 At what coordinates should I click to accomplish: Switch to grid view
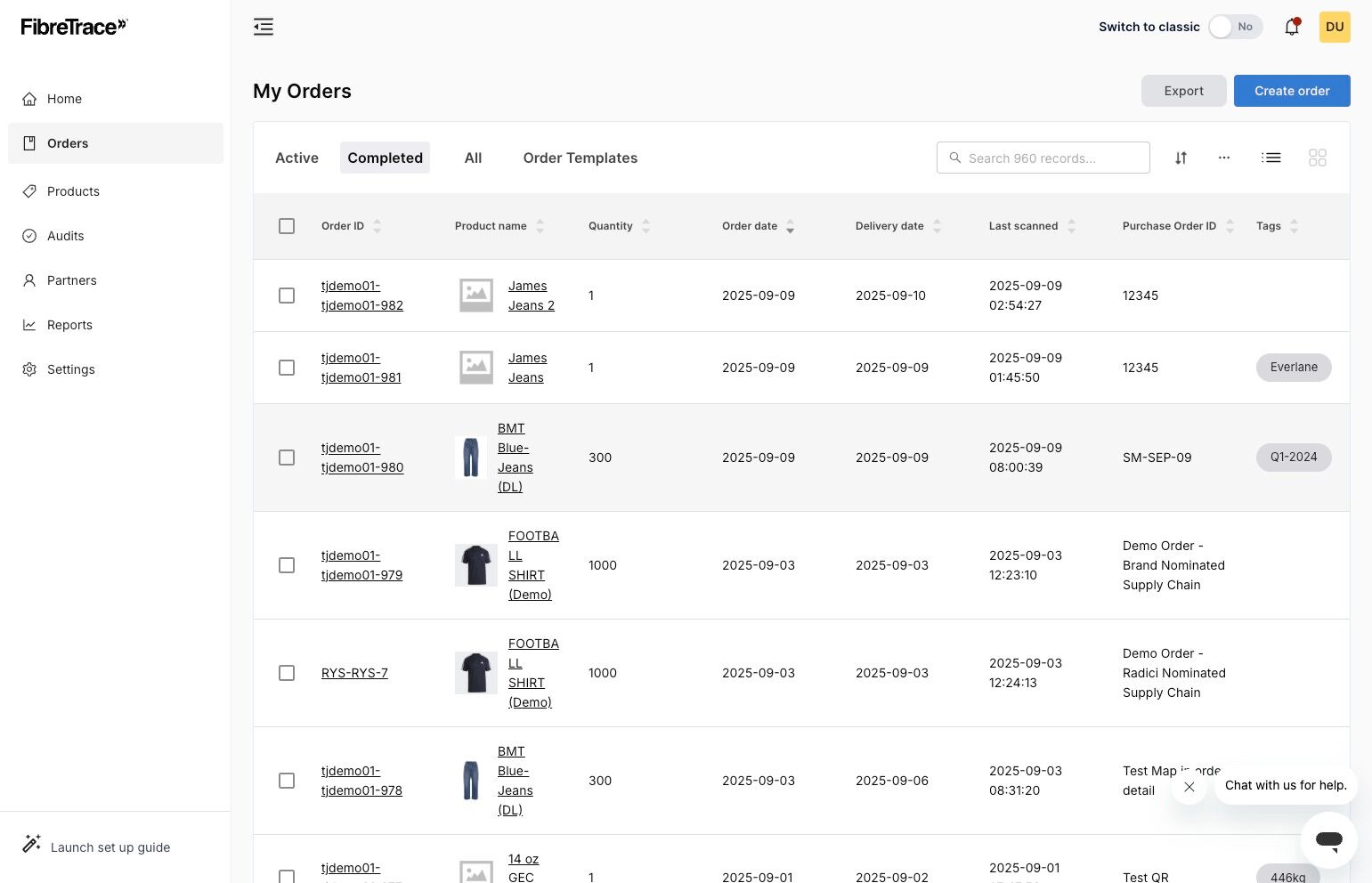pyautogui.click(x=1318, y=158)
